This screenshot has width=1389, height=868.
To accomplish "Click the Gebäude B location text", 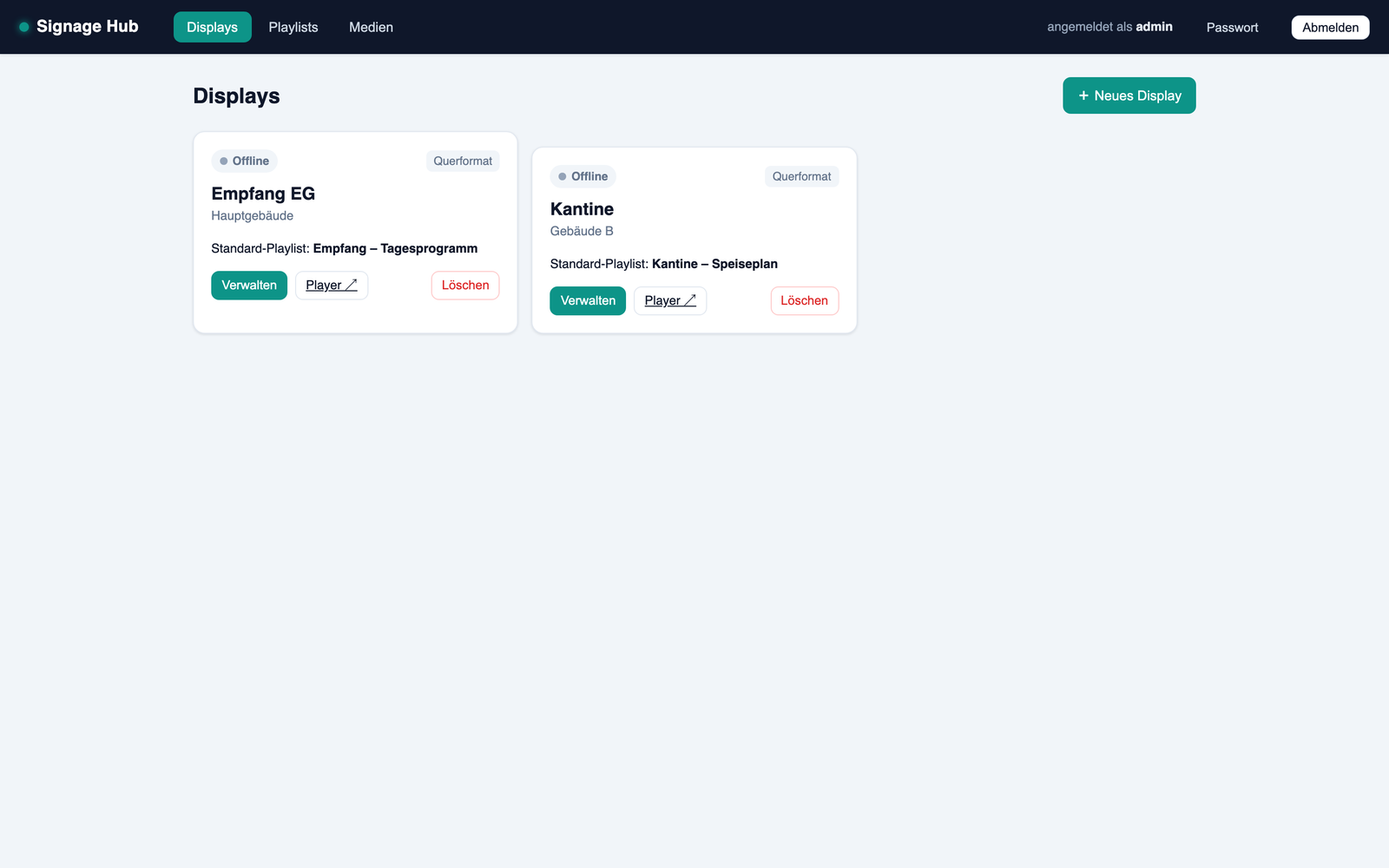I will pos(582,231).
